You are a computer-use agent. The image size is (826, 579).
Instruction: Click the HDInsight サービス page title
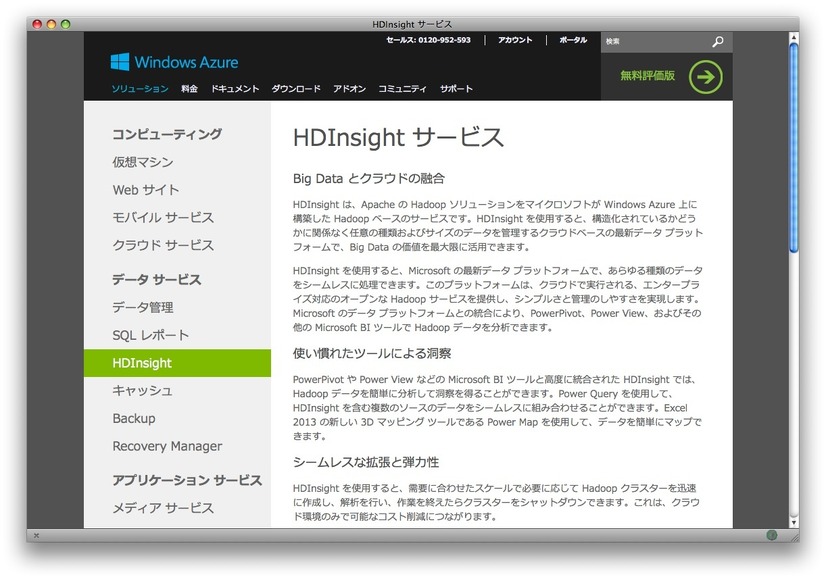tap(398, 138)
